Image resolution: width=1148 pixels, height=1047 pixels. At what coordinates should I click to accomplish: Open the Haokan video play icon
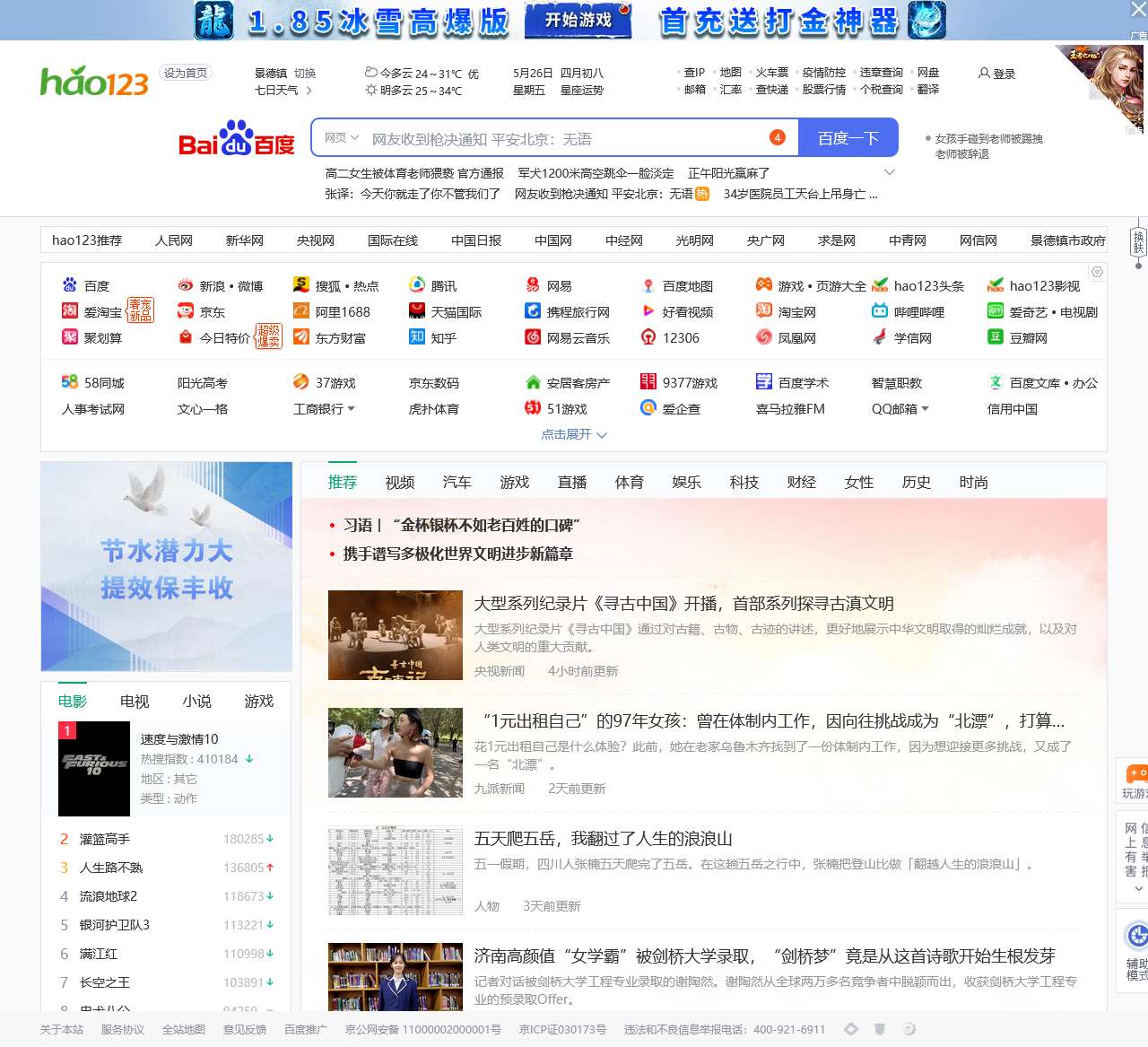pyautogui.click(x=648, y=311)
